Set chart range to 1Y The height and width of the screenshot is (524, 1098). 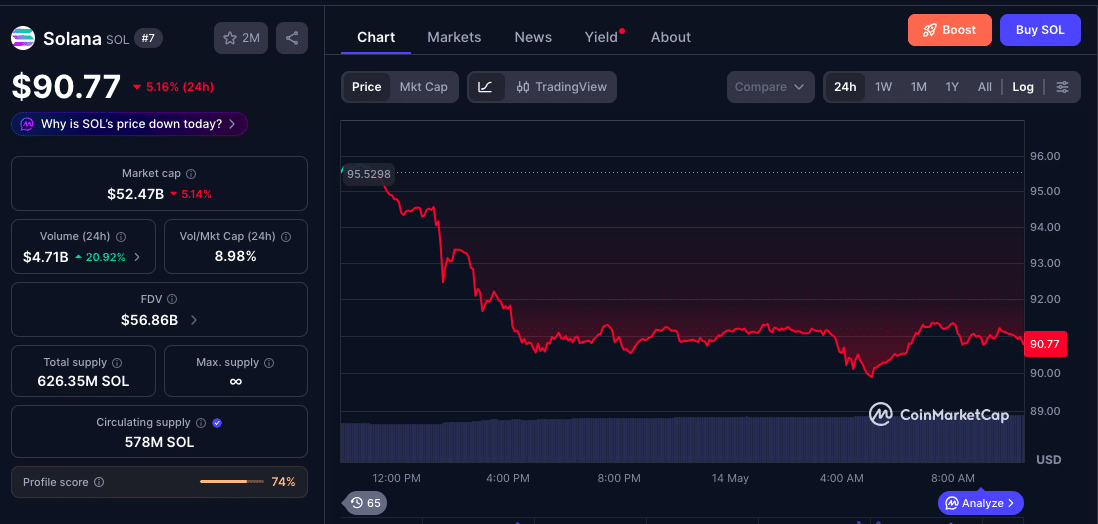pyautogui.click(x=952, y=87)
